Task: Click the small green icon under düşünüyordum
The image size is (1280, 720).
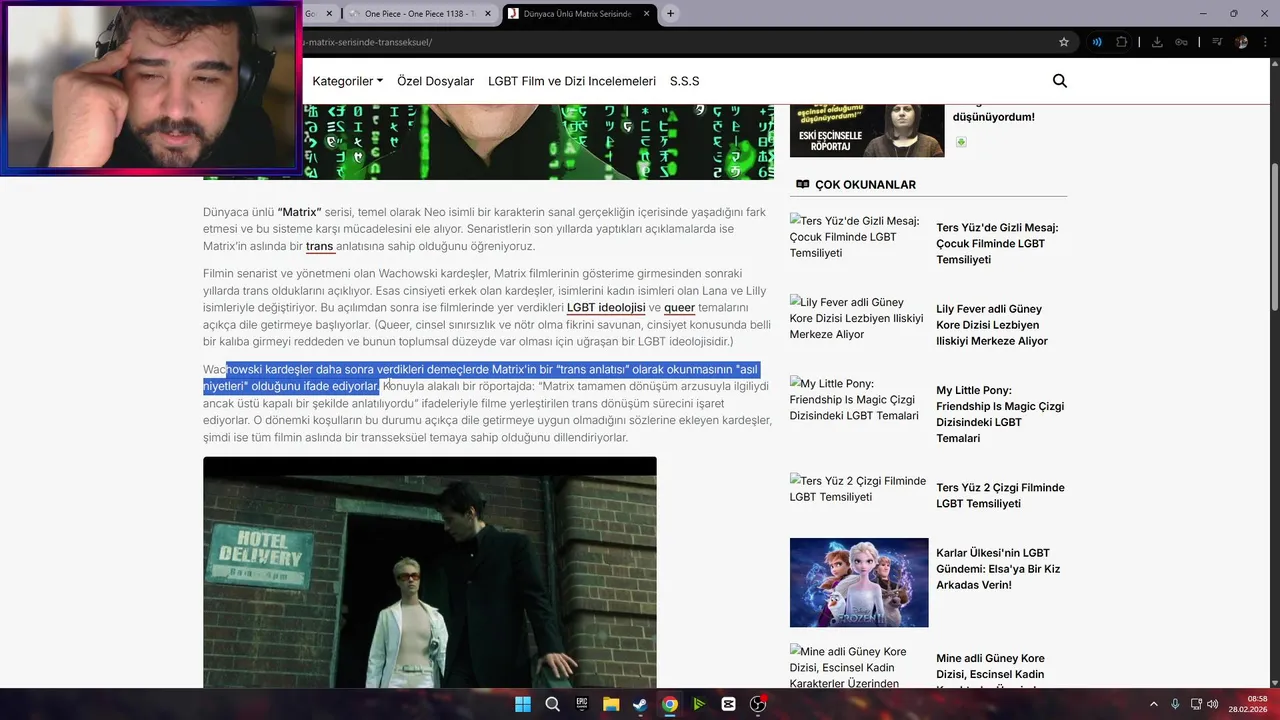Action: click(961, 142)
